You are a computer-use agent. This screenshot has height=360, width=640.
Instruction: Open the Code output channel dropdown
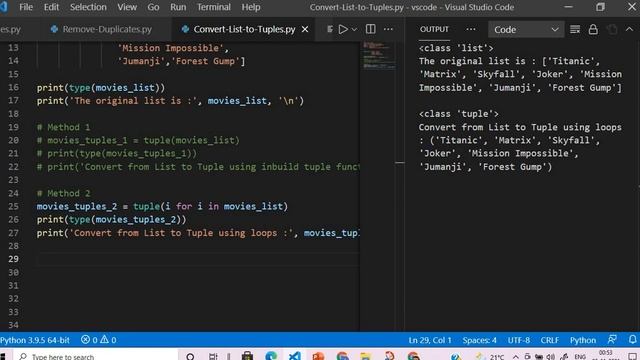[526, 29]
